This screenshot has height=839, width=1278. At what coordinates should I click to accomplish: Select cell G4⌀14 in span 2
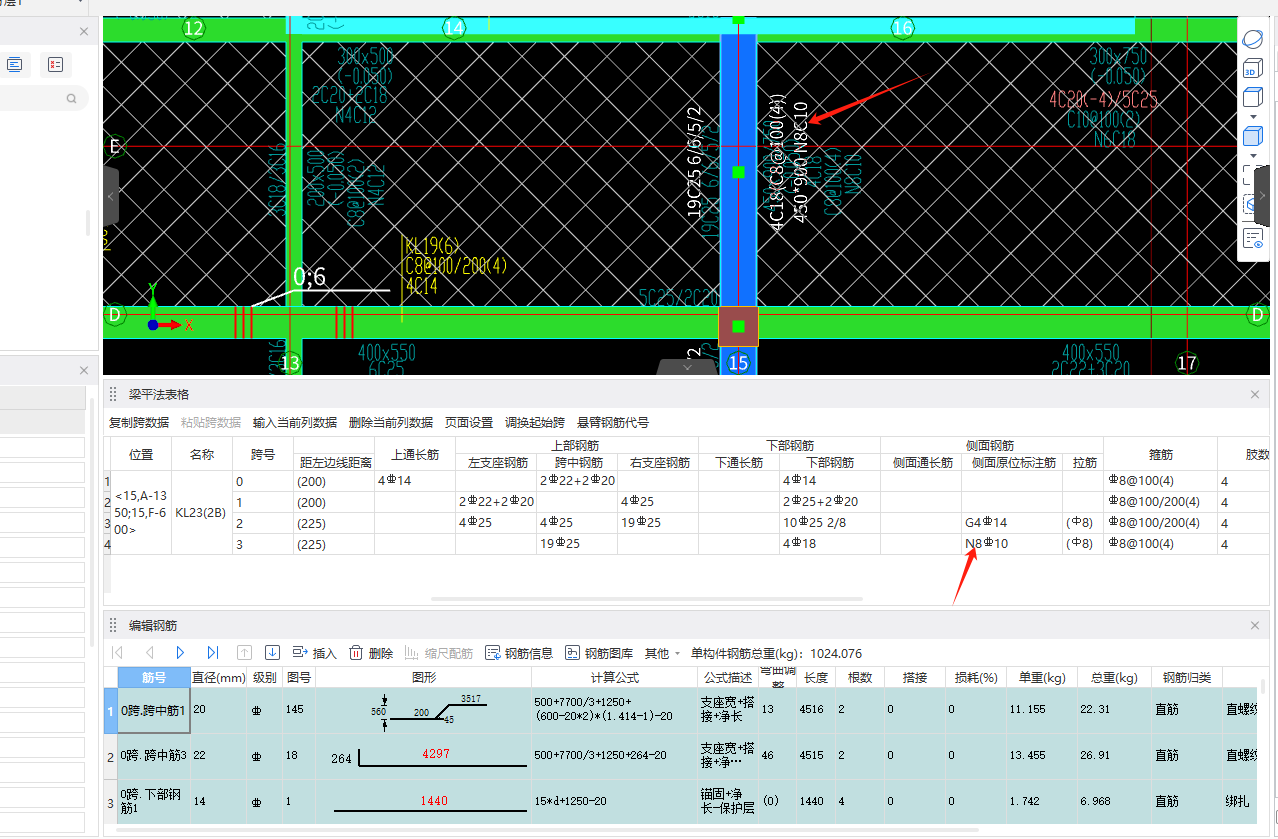pyautogui.click(x=1011, y=523)
